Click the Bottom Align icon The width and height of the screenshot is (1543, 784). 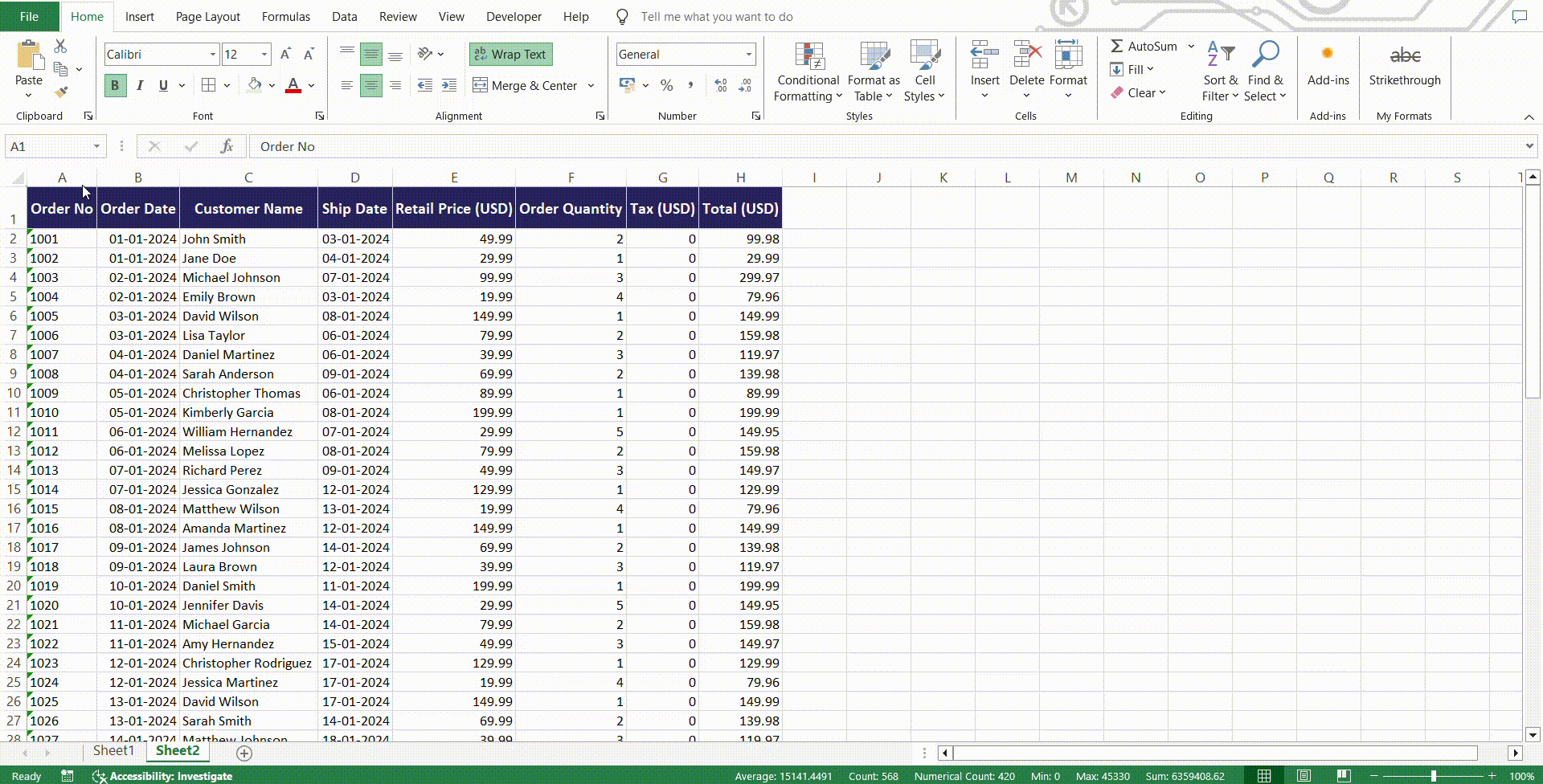[x=395, y=55]
